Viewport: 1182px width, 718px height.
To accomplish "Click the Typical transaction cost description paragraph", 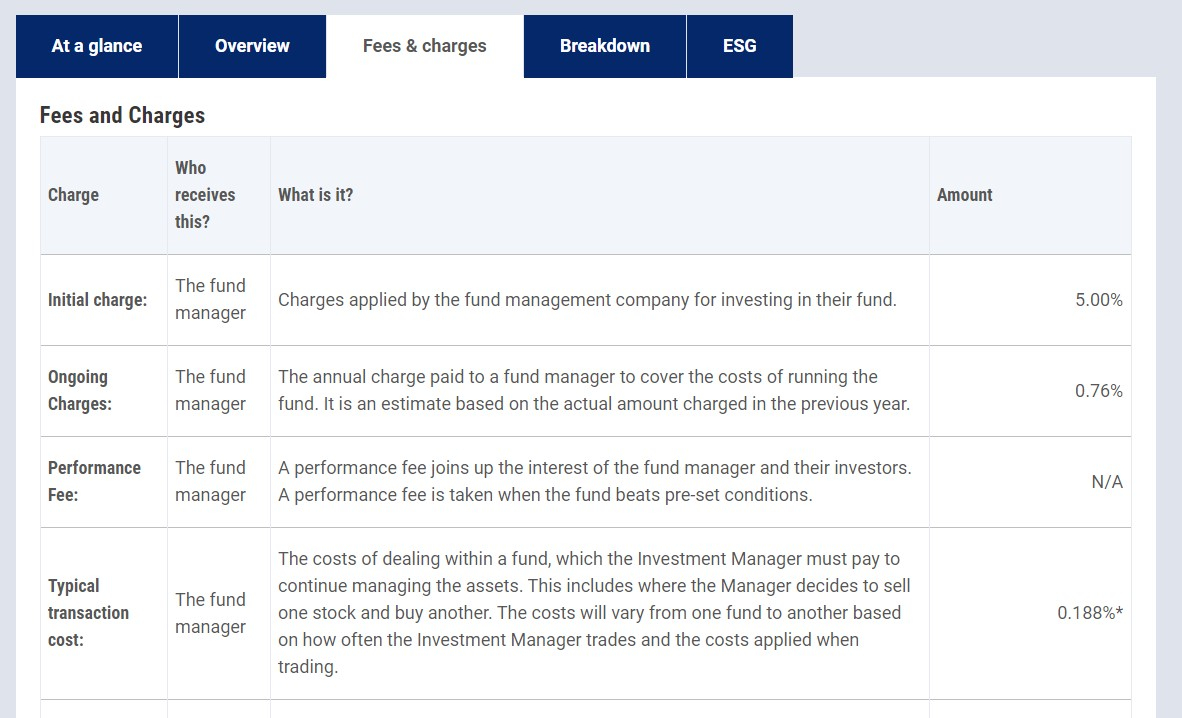I will [x=594, y=612].
